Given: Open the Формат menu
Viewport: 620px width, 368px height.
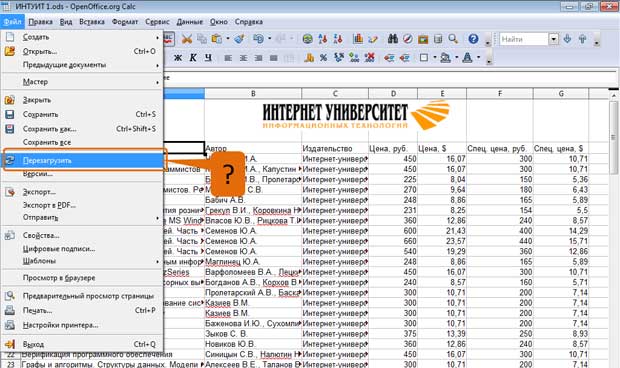Looking at the screenshot, I should [x=125, y=22].
